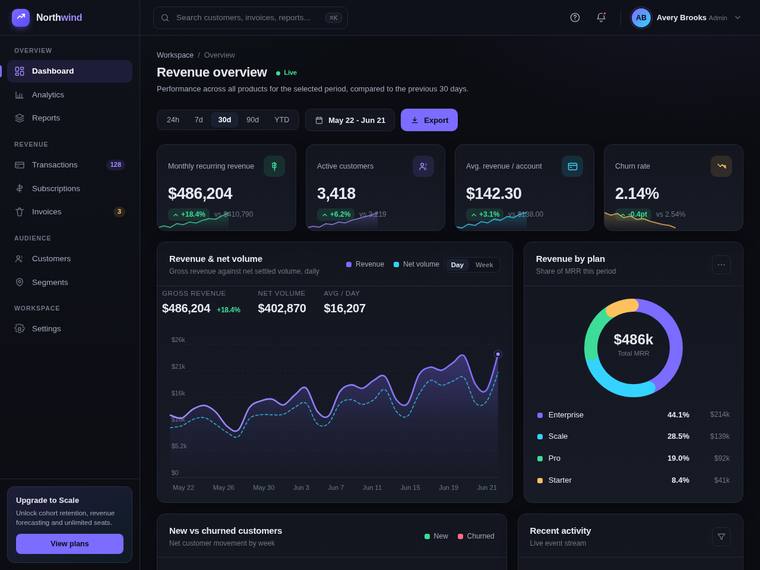Switch the chart to Week view
Viewport: 760px width, 570px height.
484,265
